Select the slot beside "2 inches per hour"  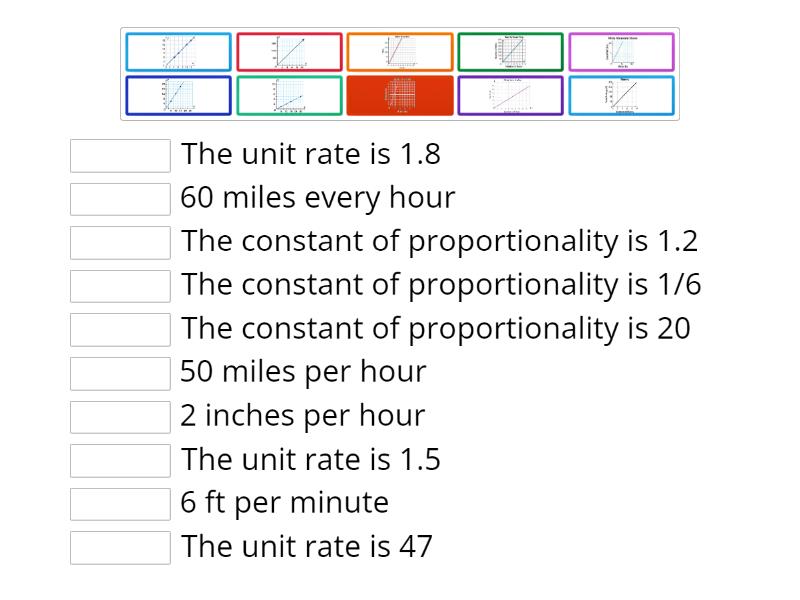(121, 416)
